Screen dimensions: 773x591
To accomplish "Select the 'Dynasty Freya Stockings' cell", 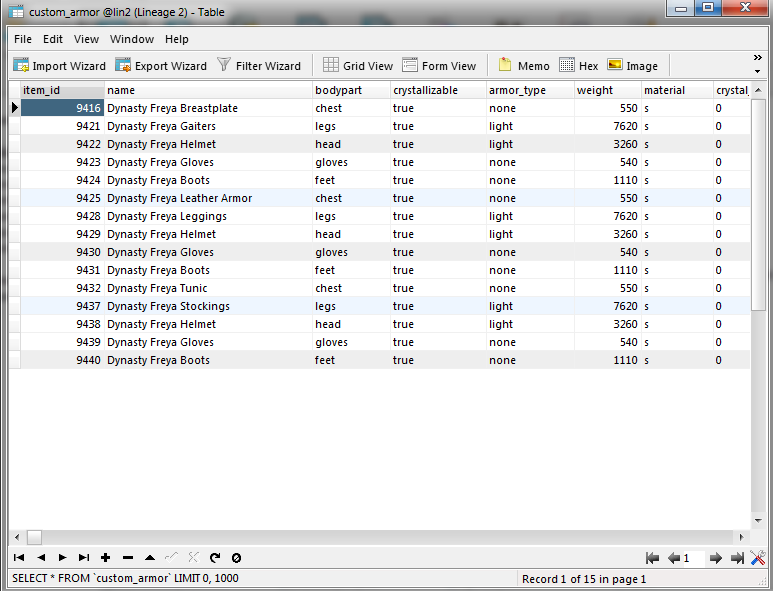I will [x=209, y=306].
